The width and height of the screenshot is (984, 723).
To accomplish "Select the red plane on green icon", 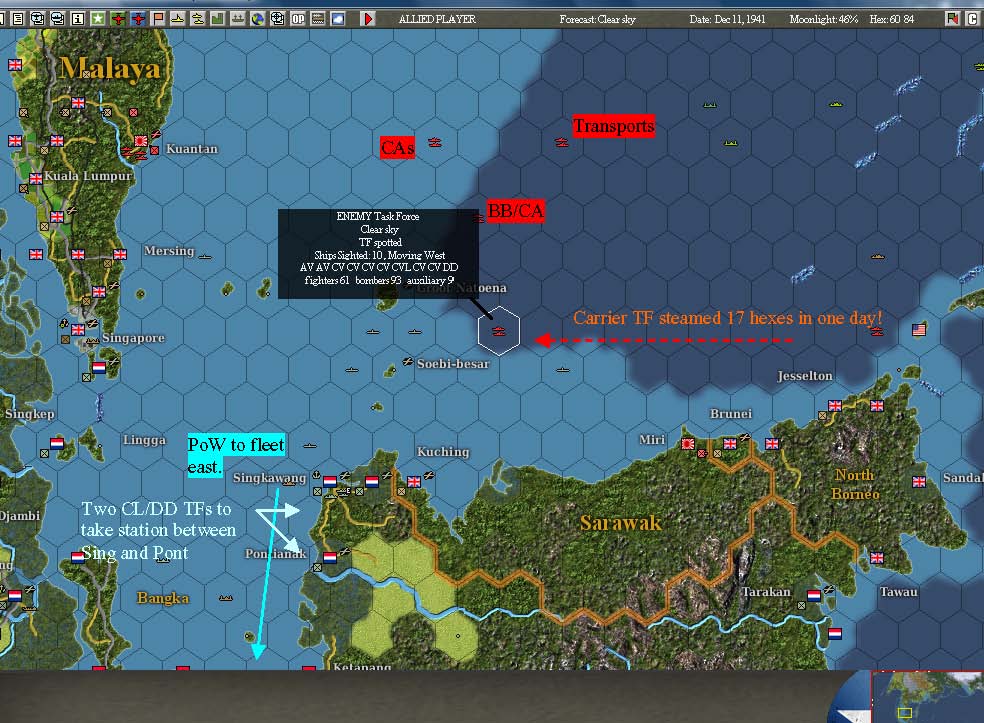I will pyautogui.click(x=118, y=19).
